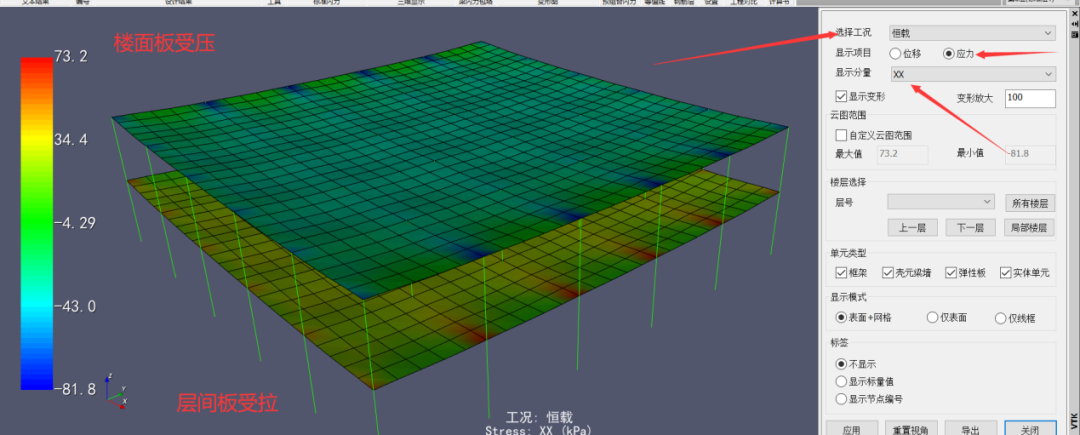Click the 选择工况 label text
This screenshot has width=1080, height=435.
(853, 32)
